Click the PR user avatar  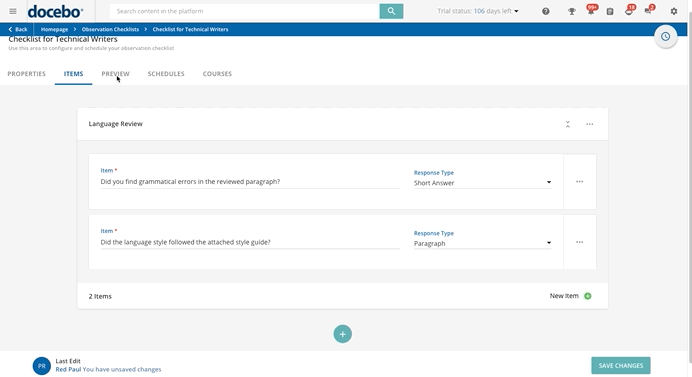coord(41,366)
